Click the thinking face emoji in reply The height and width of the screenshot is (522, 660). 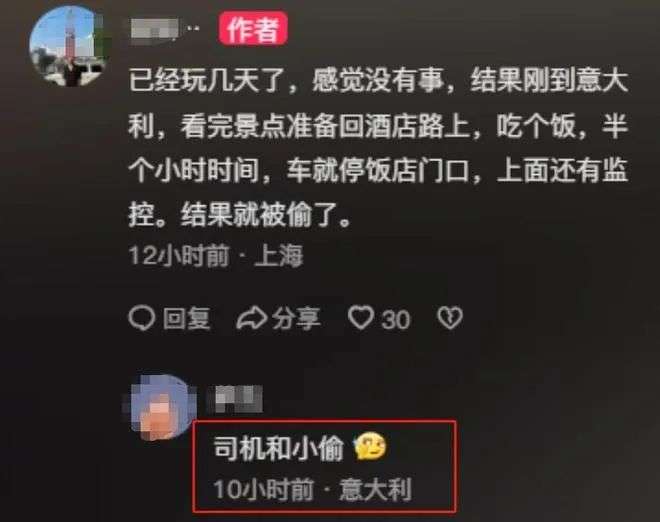click(x=370, y=447)
